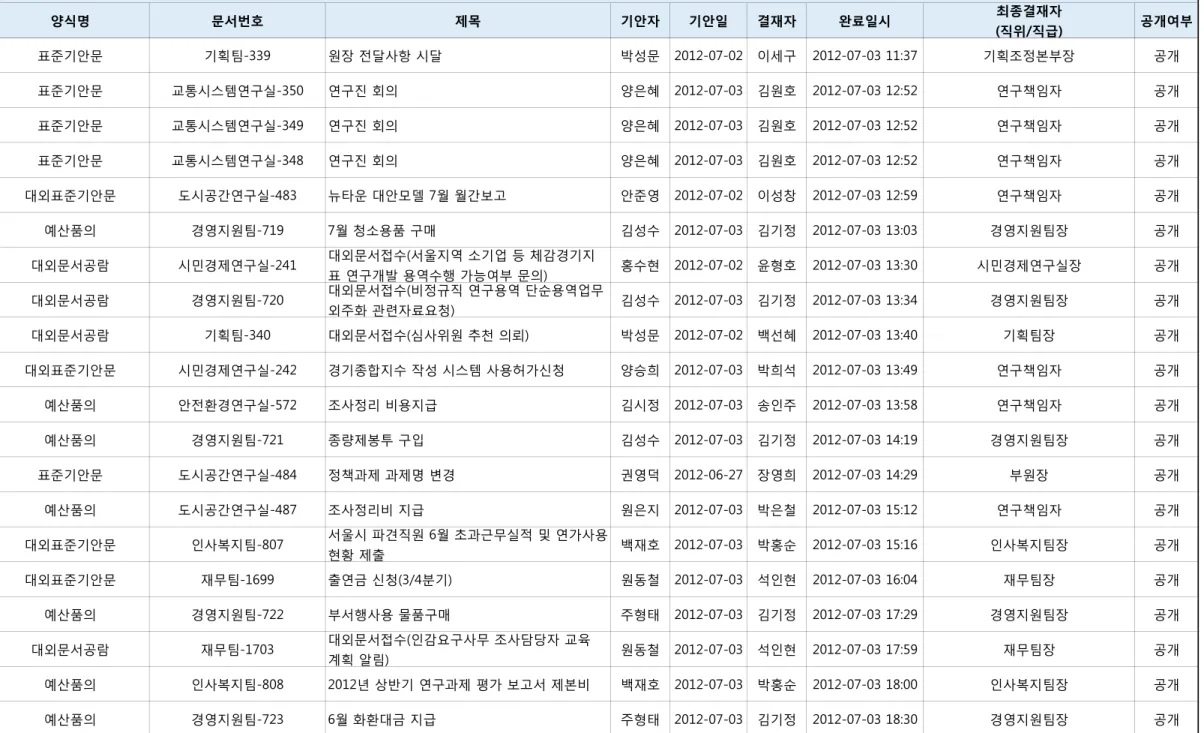Open the title 종량제봉투 구입
This screenshot has height=733, width=1204.
click(x=376, y=441)
